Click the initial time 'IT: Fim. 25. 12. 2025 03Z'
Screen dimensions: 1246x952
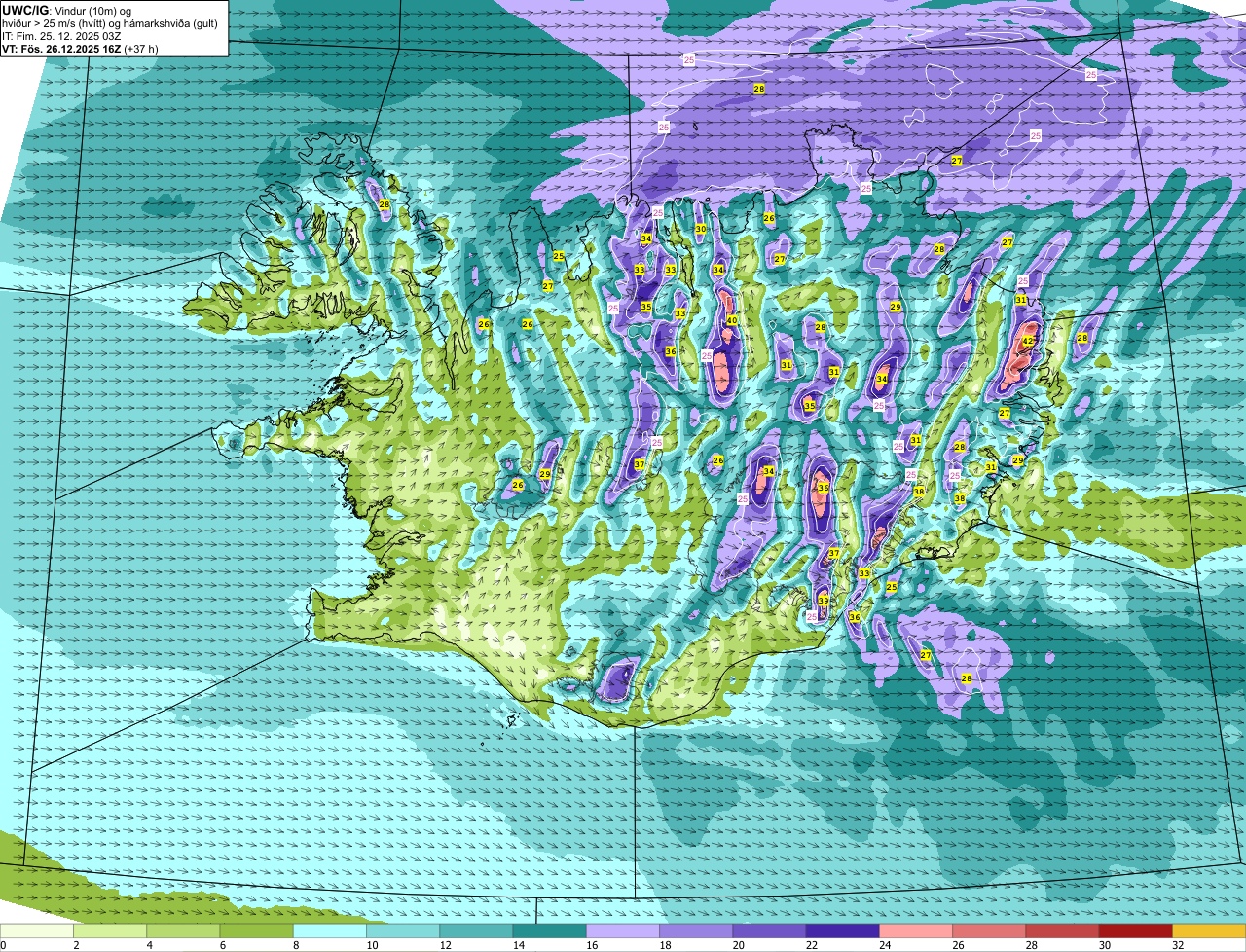tap(61, 36)
